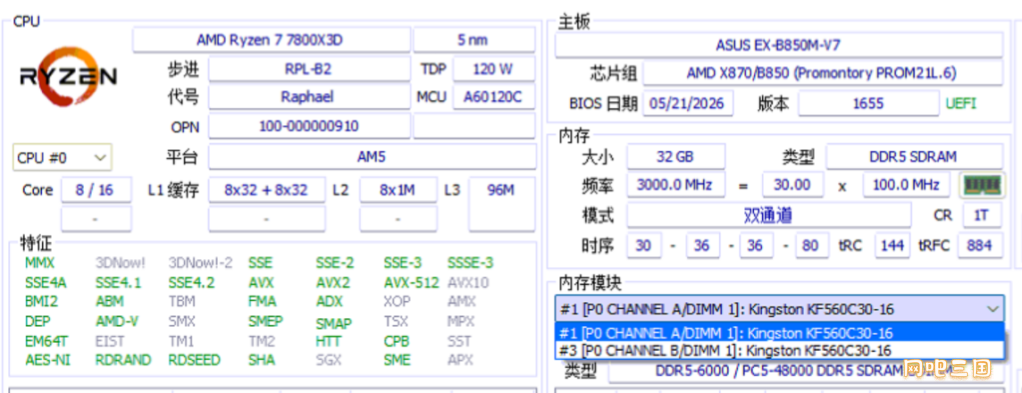Open the CPU #0 selector dropdown
Screen dimensions: 1022x393
point(62,158)
